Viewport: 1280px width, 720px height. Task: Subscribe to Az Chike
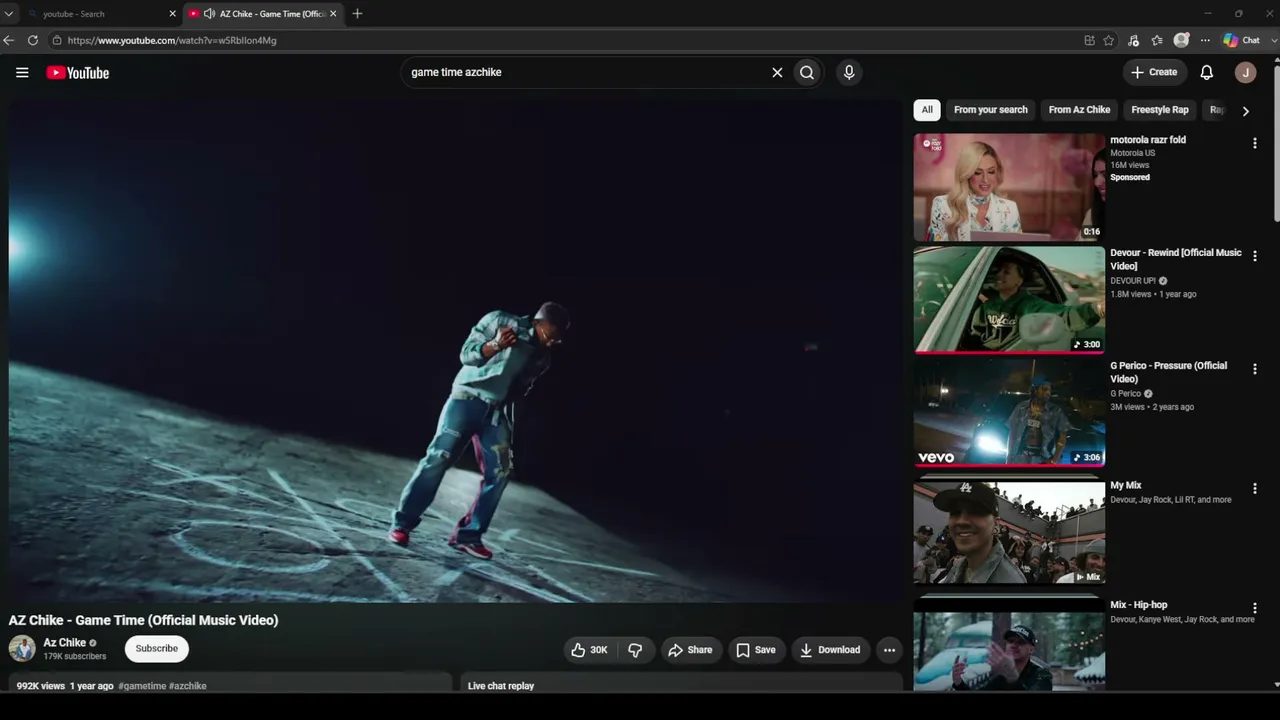(157, 649)
